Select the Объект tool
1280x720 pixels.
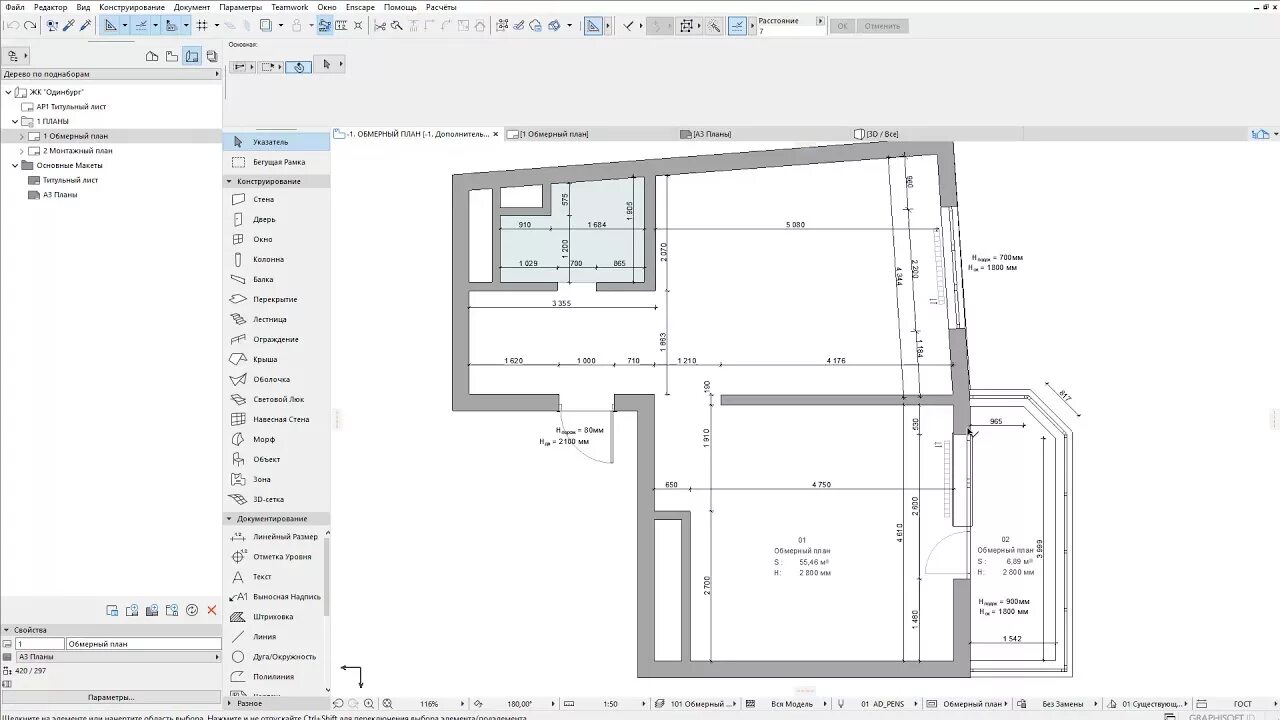(x=276, y=459)
